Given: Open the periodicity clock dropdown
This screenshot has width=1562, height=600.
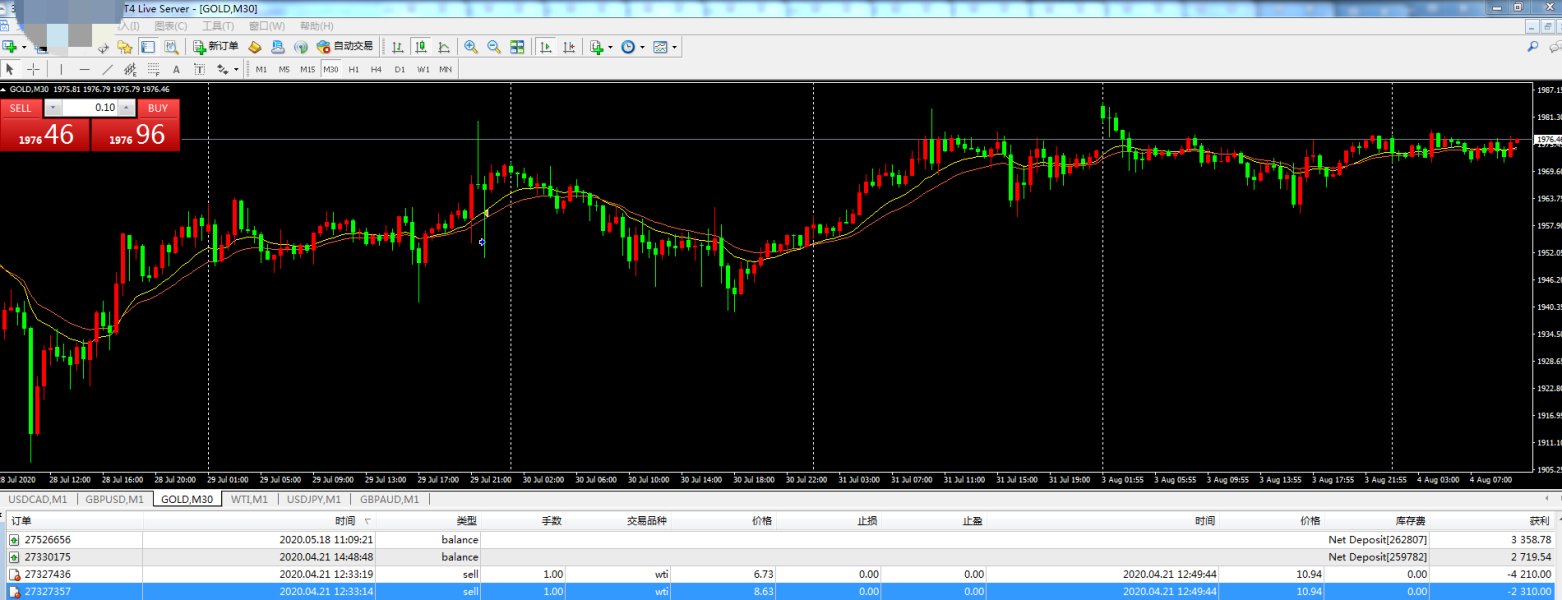Looking at the screenshot, I should pos(640,47).
